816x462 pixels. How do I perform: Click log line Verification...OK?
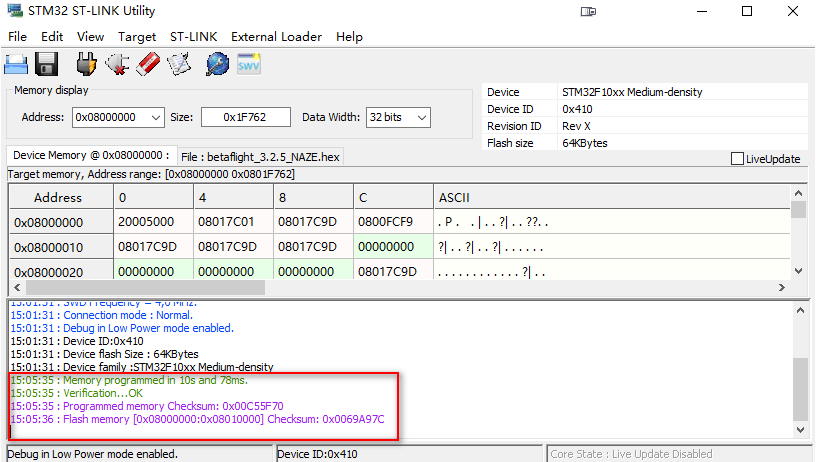tap(76, 393)
